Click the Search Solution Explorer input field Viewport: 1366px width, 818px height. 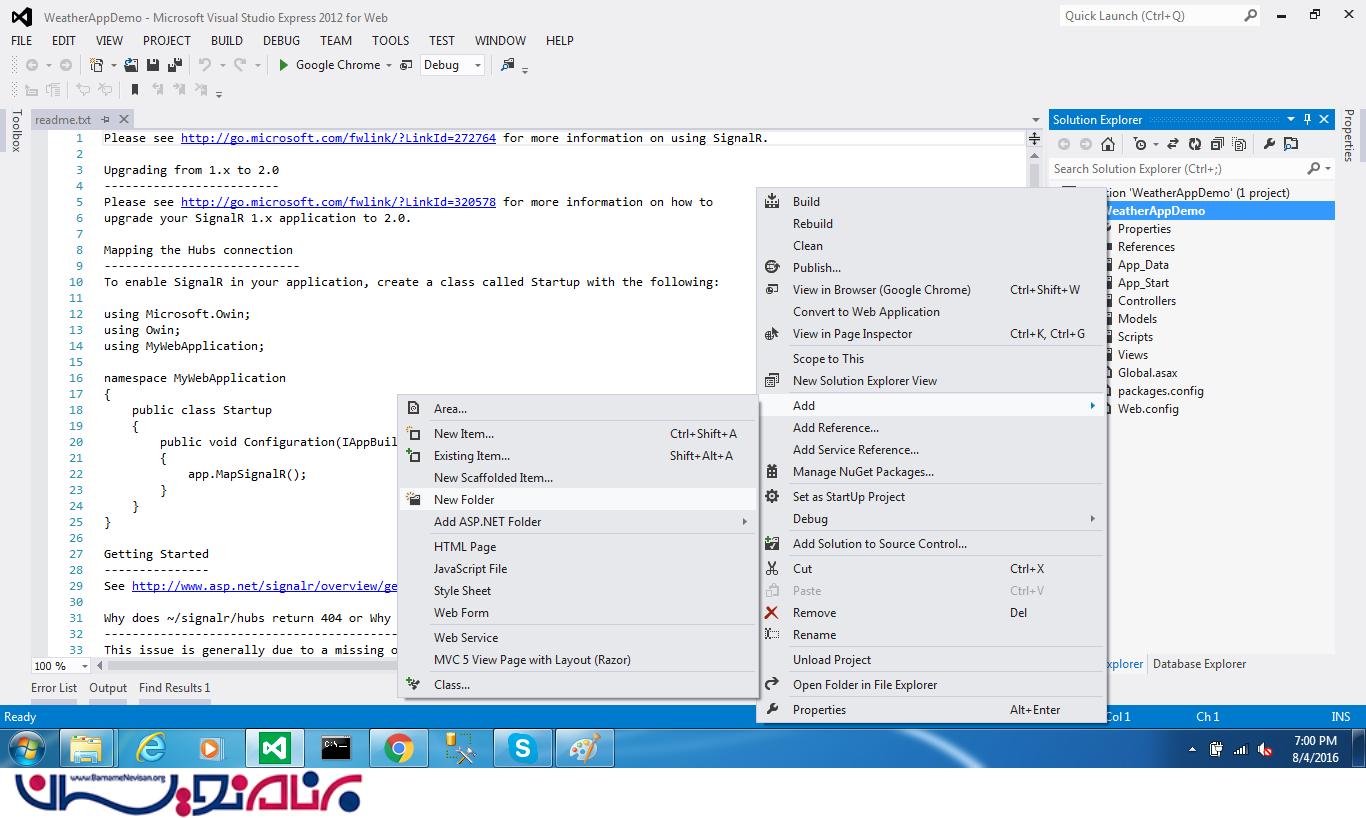(x=1178, y=169)
